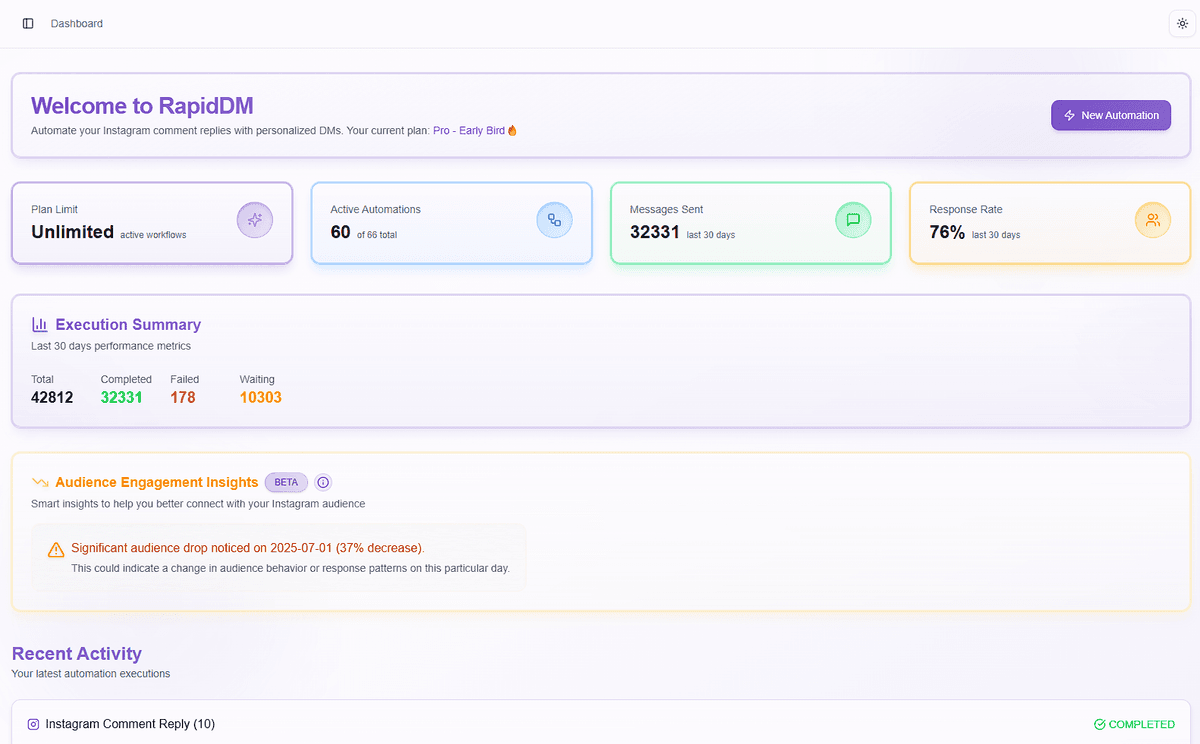The image size is (1200, 744).
Task: Click 'Last 30 days performance metrics' subtitle
Action: pyautogui.click(x=111, y=346)
